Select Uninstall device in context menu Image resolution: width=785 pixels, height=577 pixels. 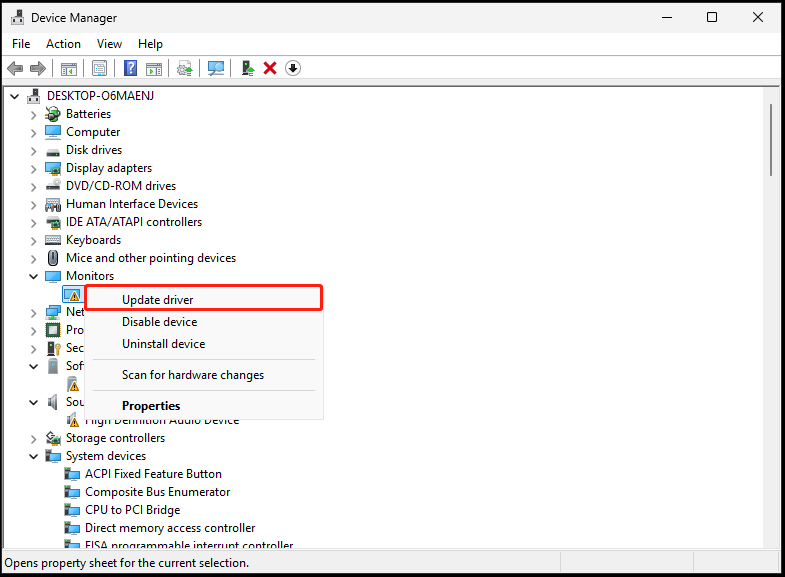(x=204, y=344)
